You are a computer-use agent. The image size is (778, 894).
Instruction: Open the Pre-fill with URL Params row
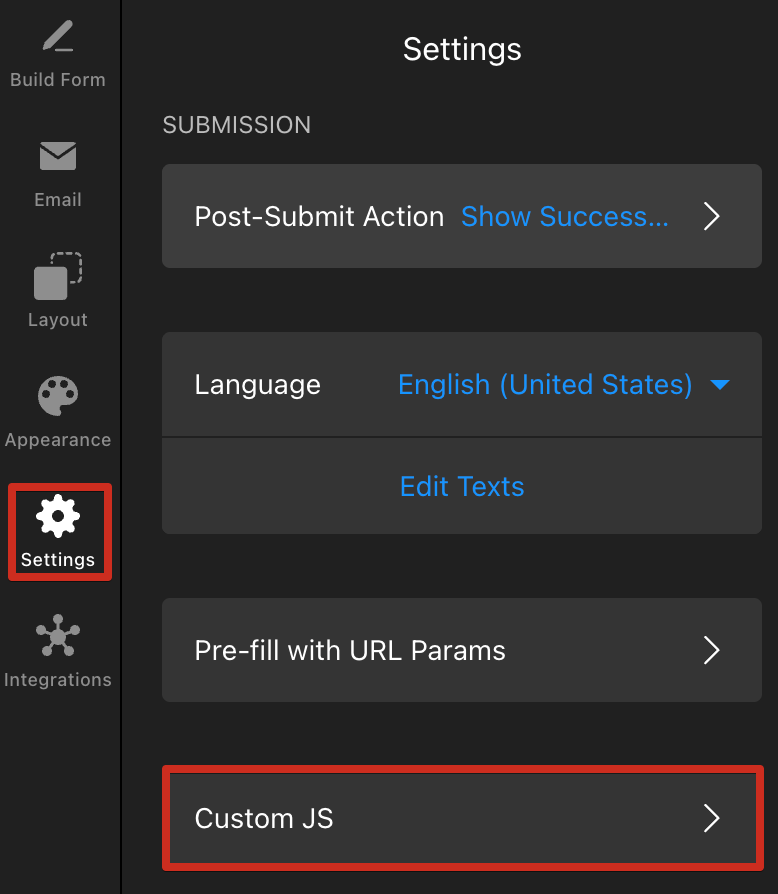click(462, 650)
